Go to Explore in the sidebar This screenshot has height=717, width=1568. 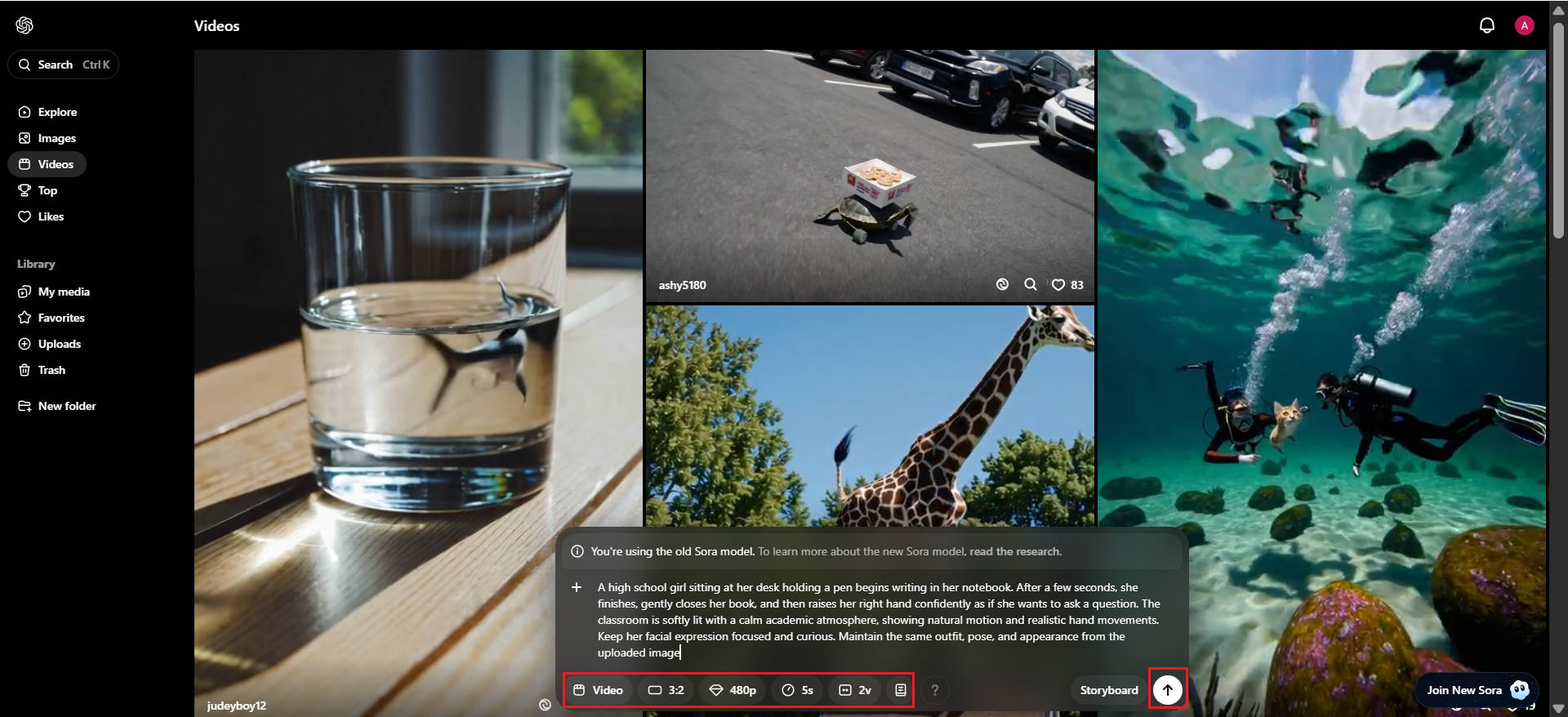(x=57, y=112)
